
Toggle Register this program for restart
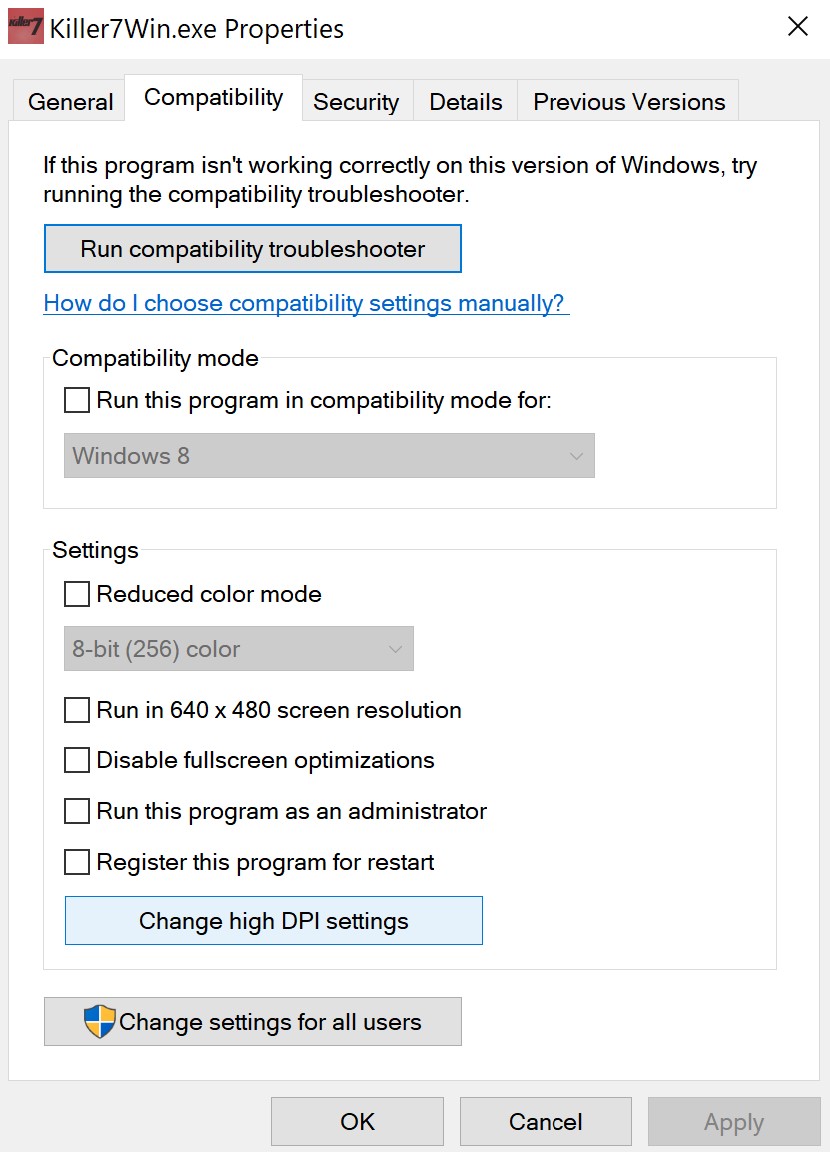click(x=77, y=862)
